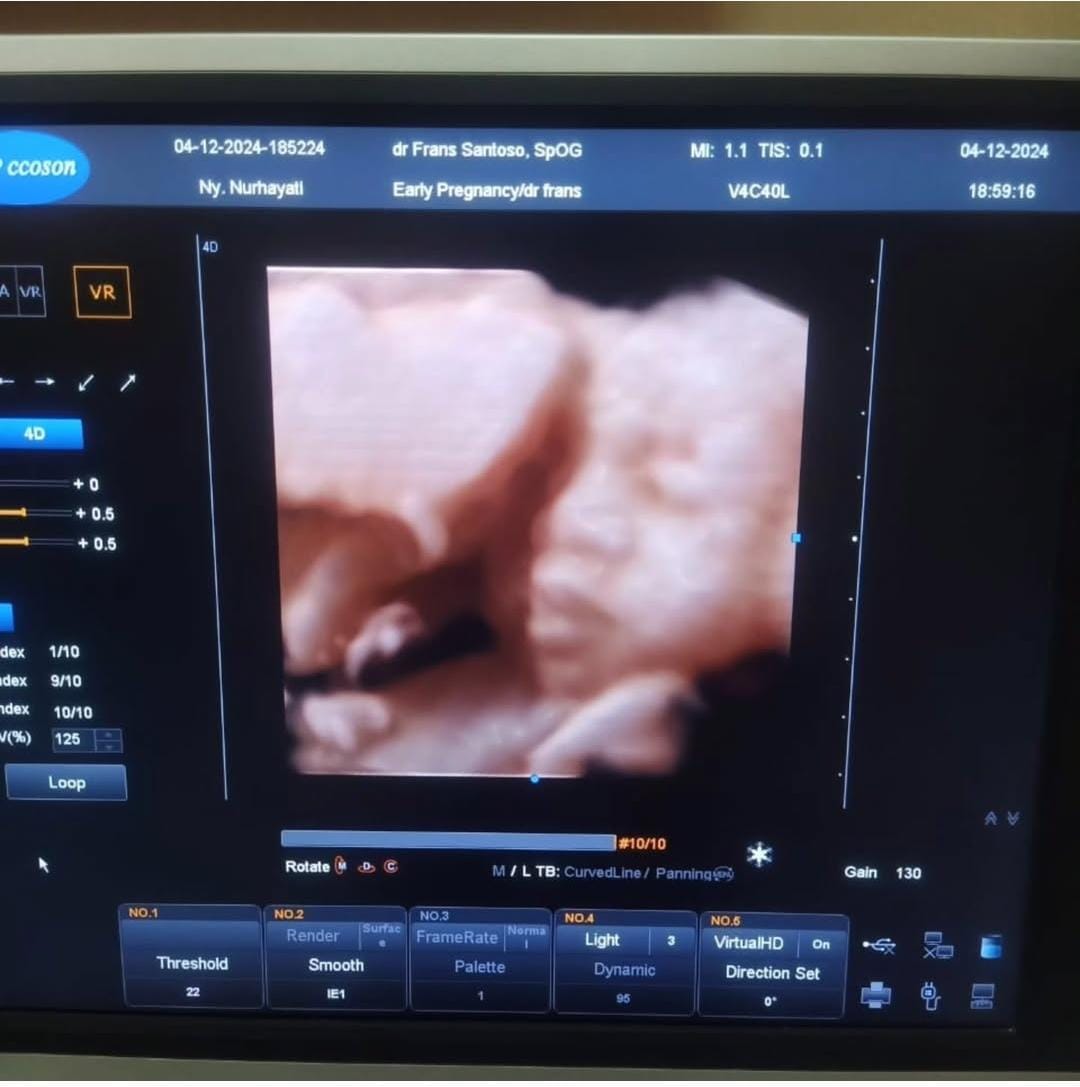Select the blue 4D mode tab
The image size is (1080, 1087).
(35, 434)
